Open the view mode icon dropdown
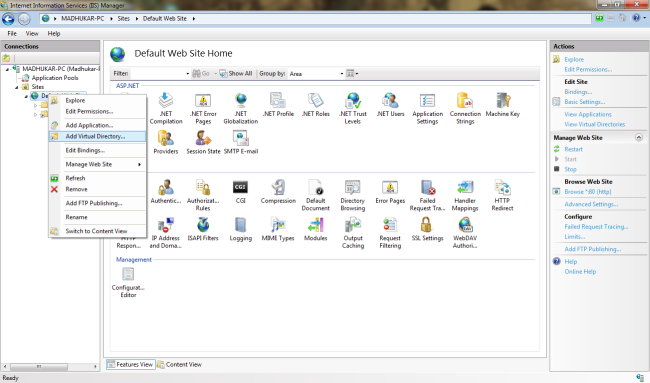 tap(352, 74)
